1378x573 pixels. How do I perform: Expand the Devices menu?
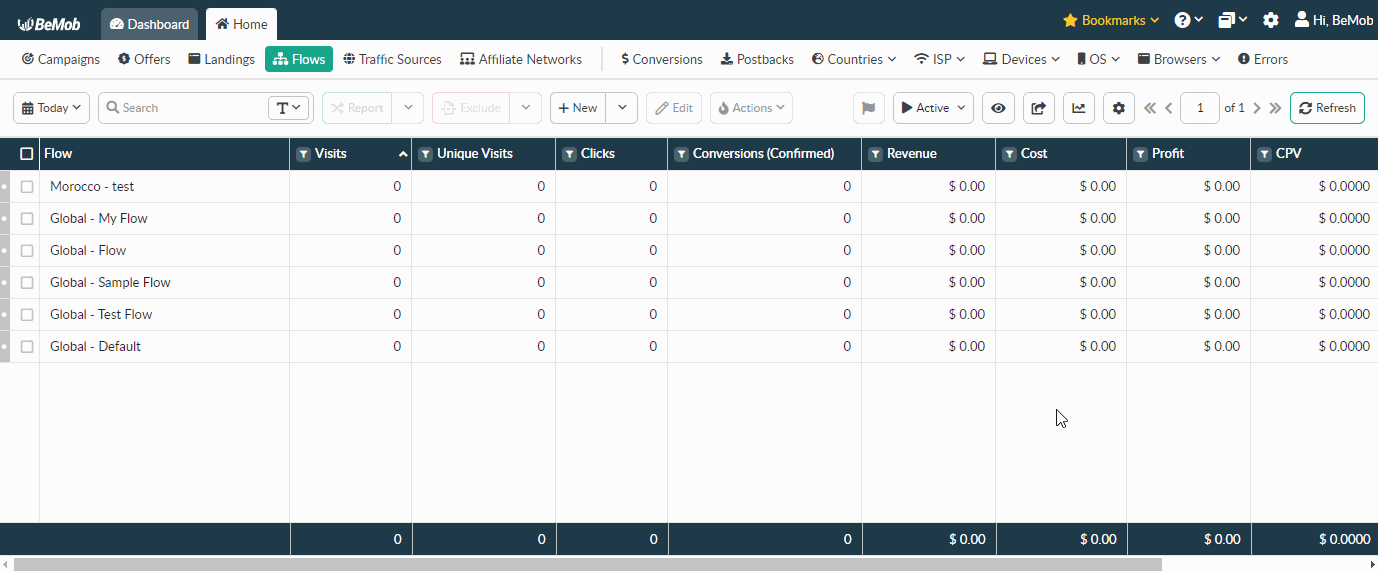1021,59
